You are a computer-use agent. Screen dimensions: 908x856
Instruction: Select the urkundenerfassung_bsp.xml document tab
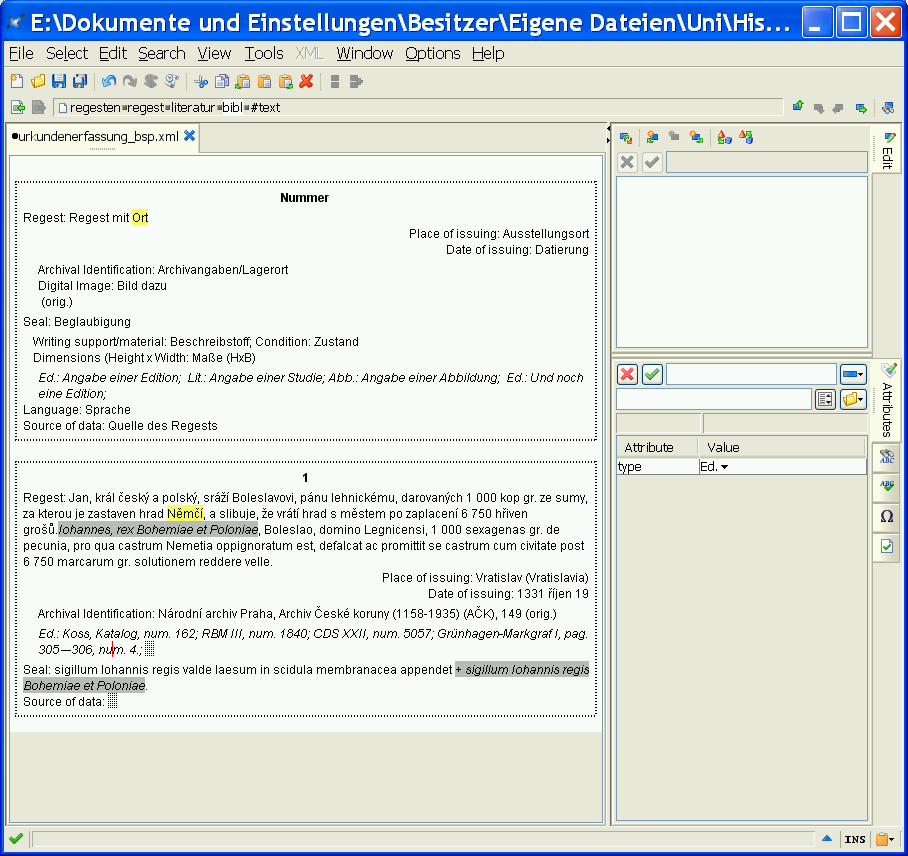[x=96, y=137]
